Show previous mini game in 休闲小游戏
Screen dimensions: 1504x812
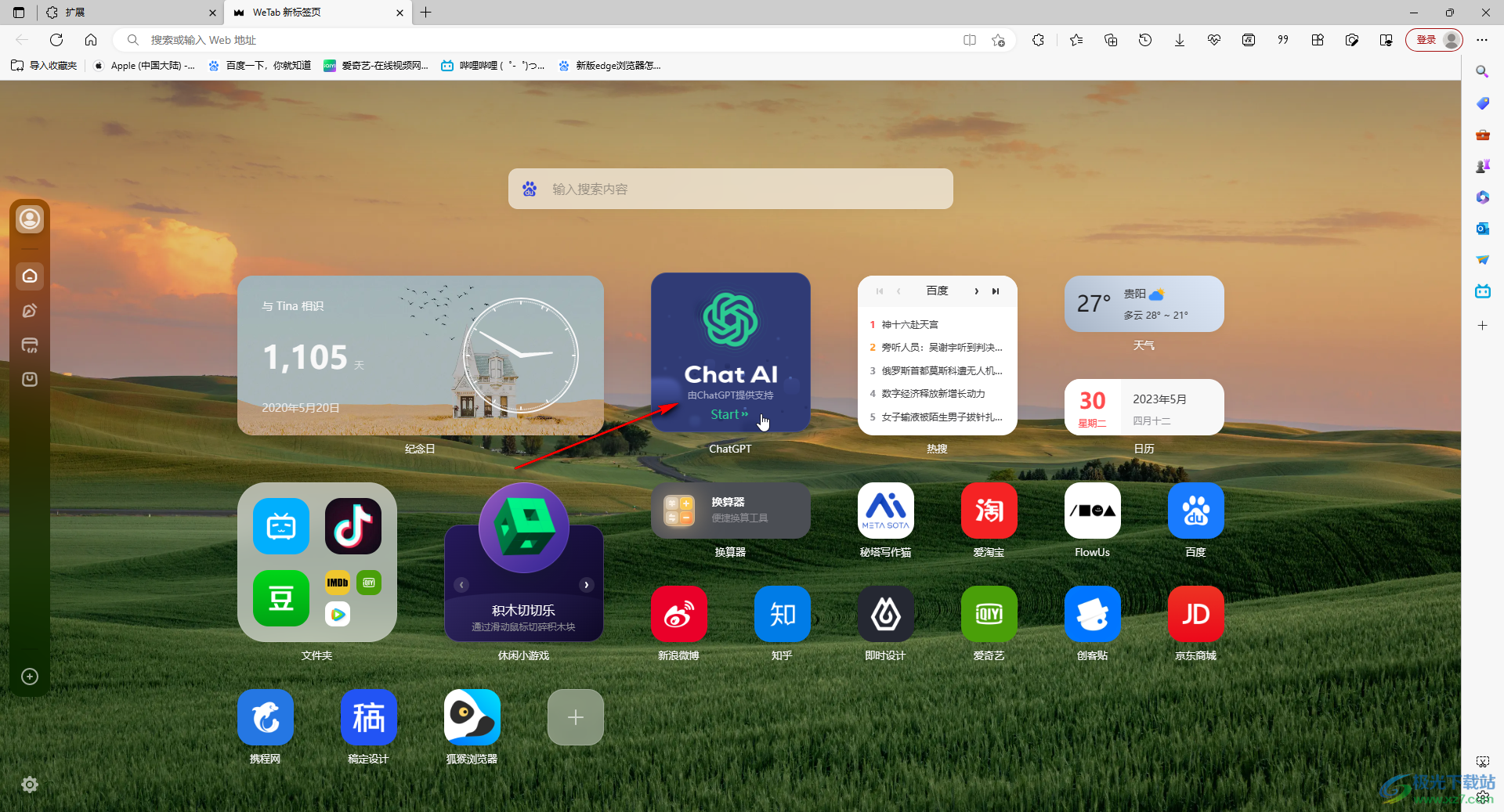click(x=462, y=585)
